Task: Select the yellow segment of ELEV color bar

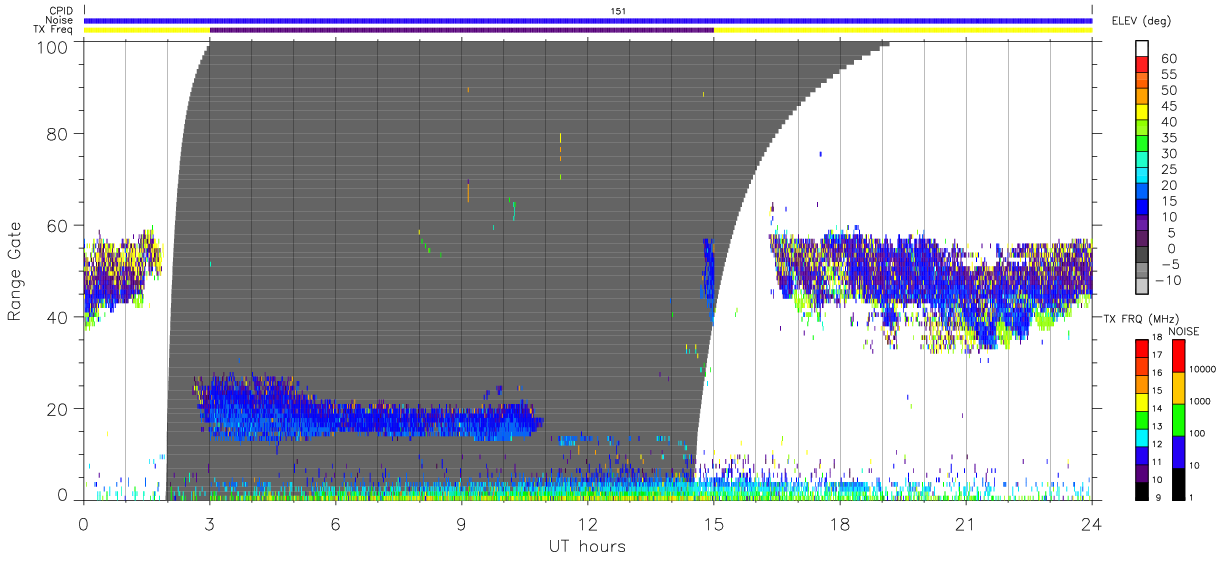Action: [1141, 112]
